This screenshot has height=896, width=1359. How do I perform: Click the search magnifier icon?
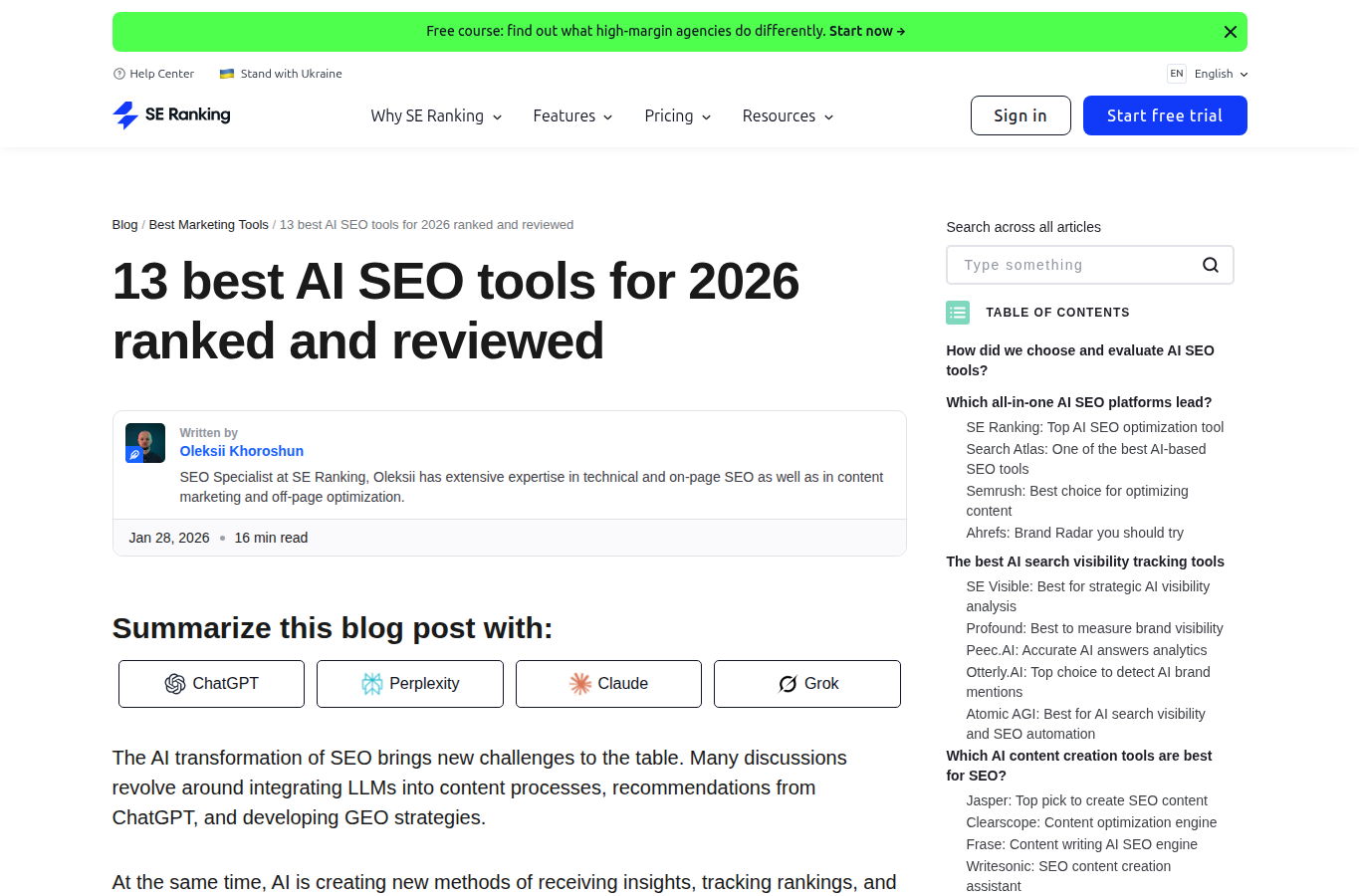click(x=1210, y=265)
